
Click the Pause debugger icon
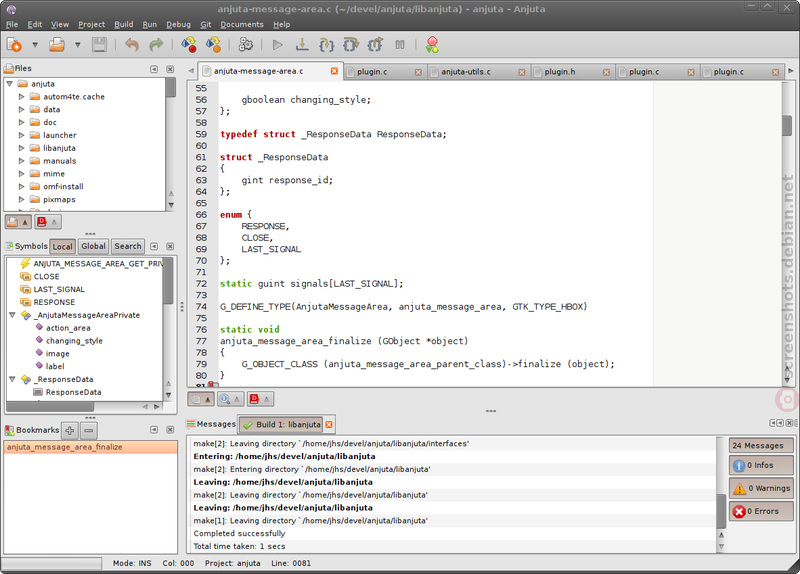coord(400,45)
